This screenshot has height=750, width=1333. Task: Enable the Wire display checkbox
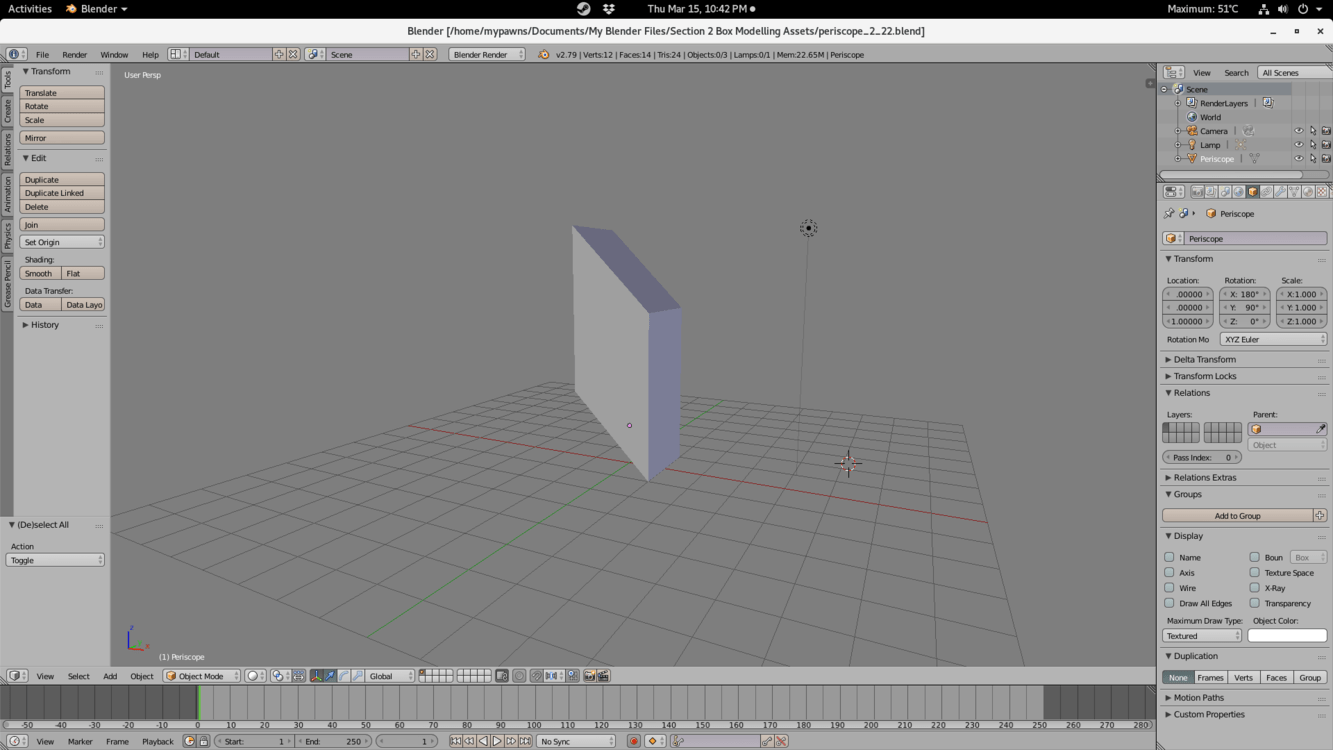(x=1169, y=588)
